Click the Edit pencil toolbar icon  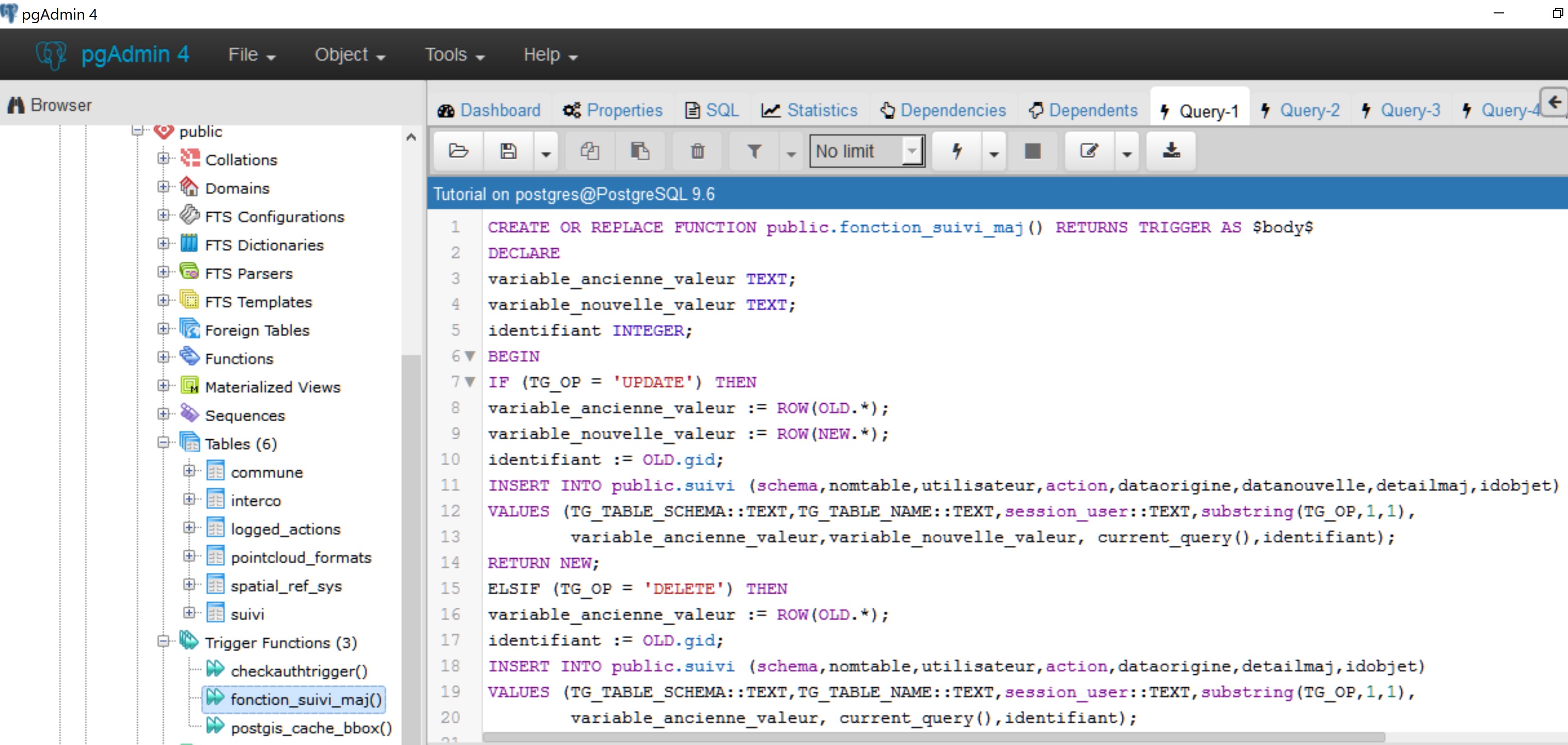[x=1089, y=151]
